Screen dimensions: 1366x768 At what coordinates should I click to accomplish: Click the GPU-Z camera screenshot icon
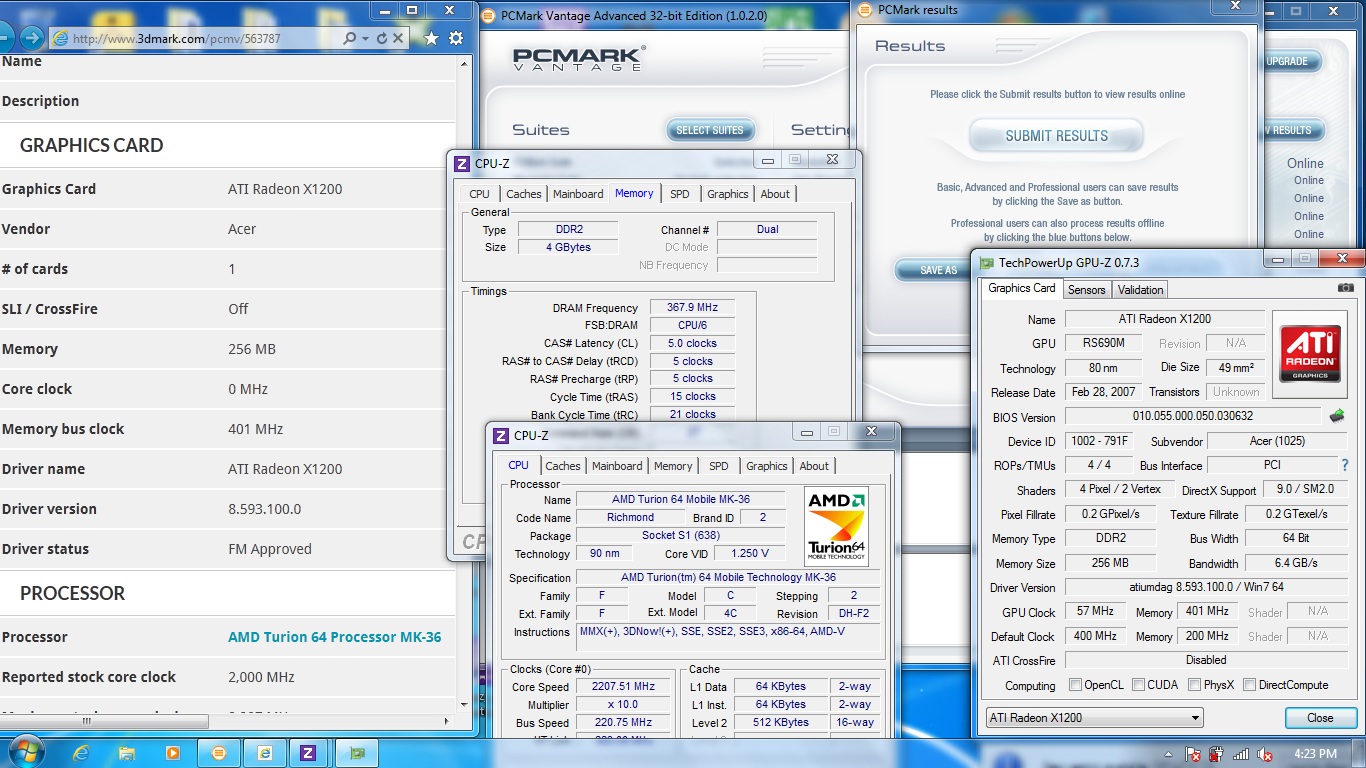[x=1345, y=288]
